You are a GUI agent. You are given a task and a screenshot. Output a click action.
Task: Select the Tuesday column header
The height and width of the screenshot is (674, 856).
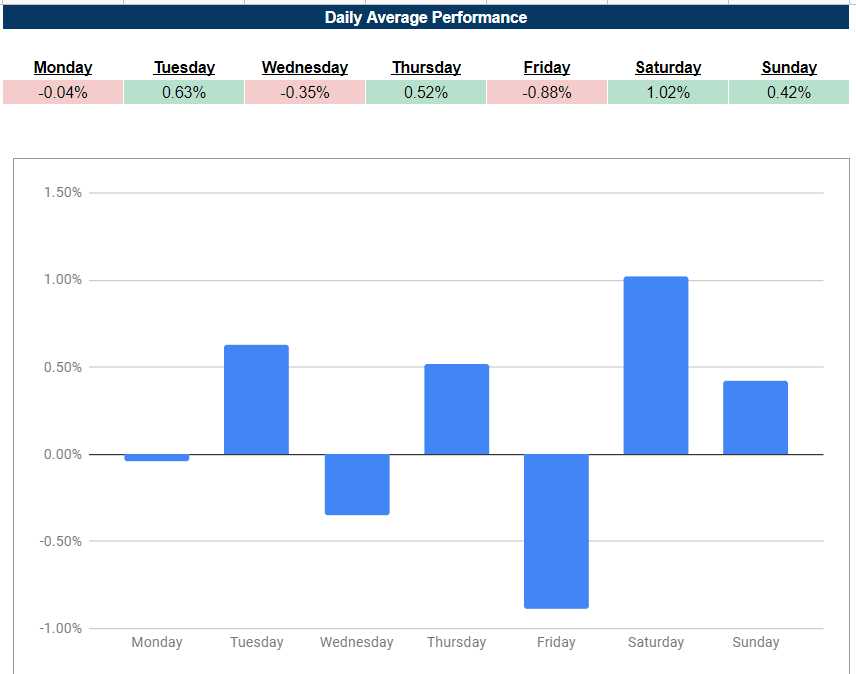(184, 68)
